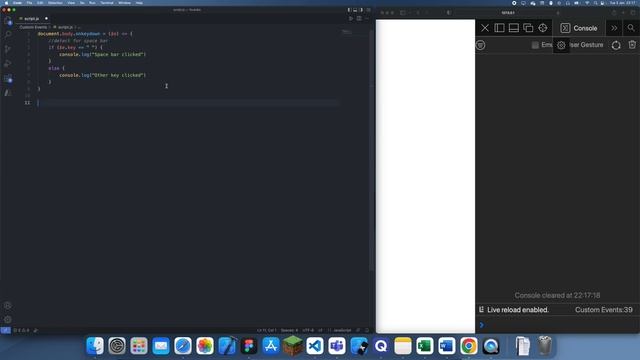Click the Custom Events:39 source link in console
640x360 pixels.
(604, 310)
